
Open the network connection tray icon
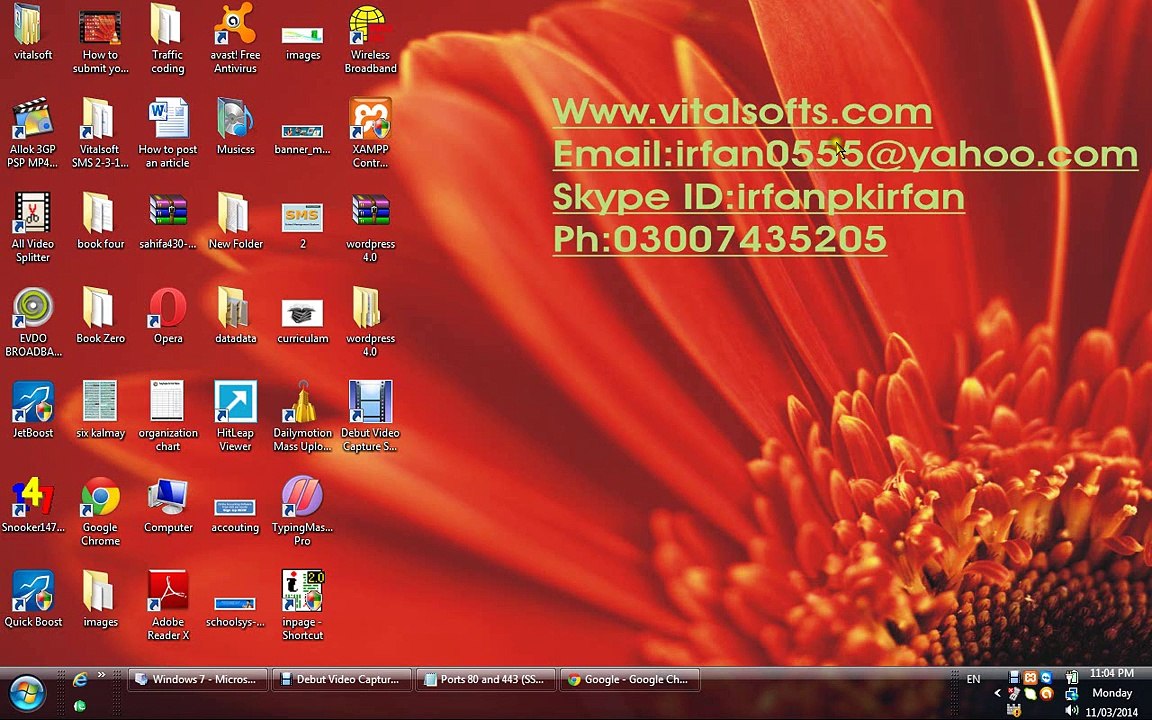point(1071,694)
